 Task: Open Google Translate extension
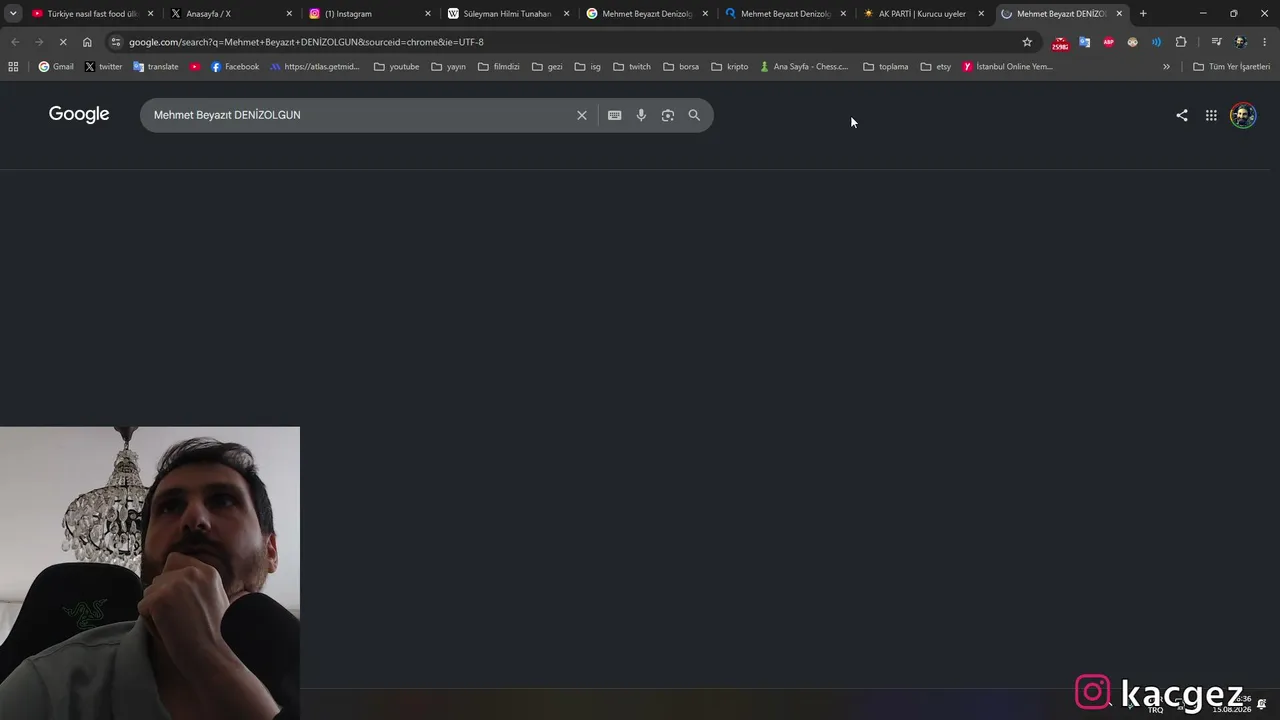(1084, 42)
